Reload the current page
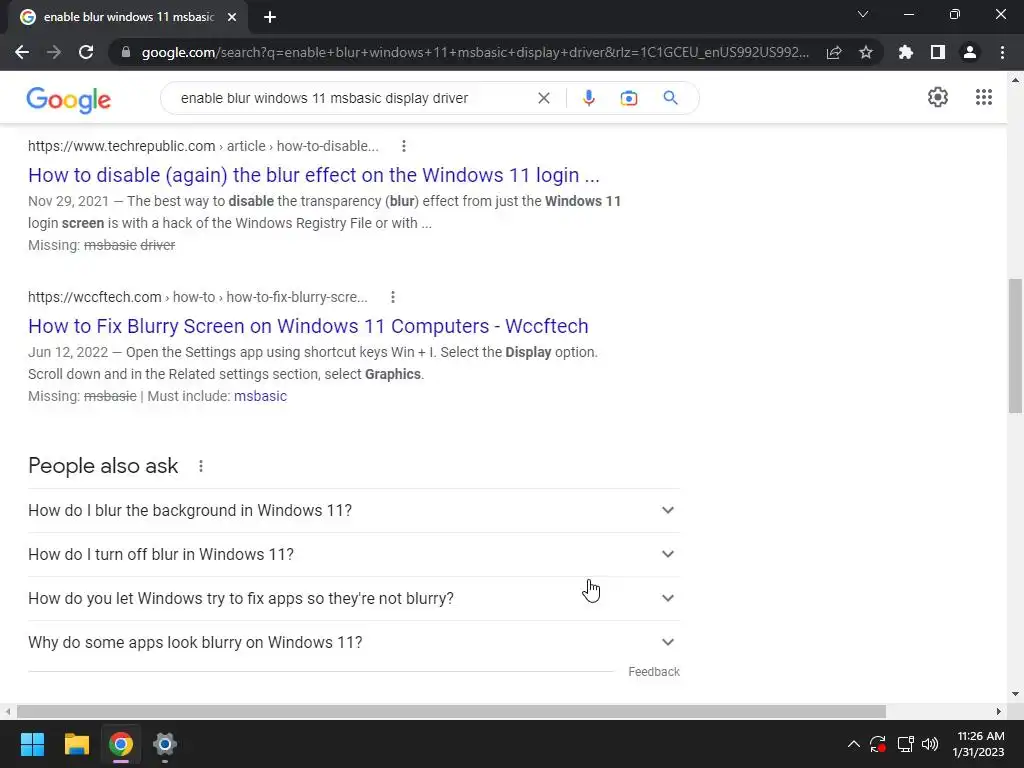 click(x=86, y=52)
